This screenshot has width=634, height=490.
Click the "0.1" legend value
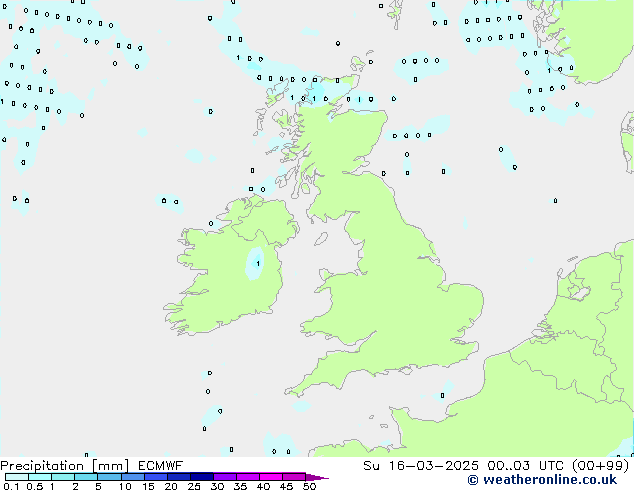(11, 486)
